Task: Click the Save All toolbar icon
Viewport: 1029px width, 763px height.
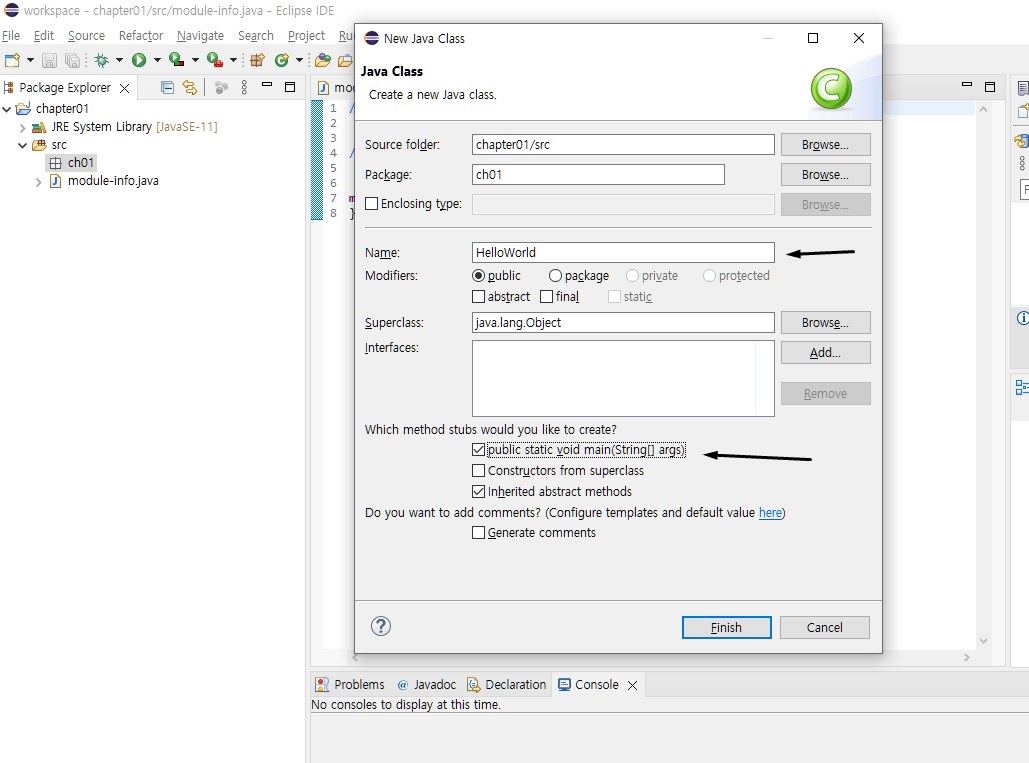Action: click(72, 60)
